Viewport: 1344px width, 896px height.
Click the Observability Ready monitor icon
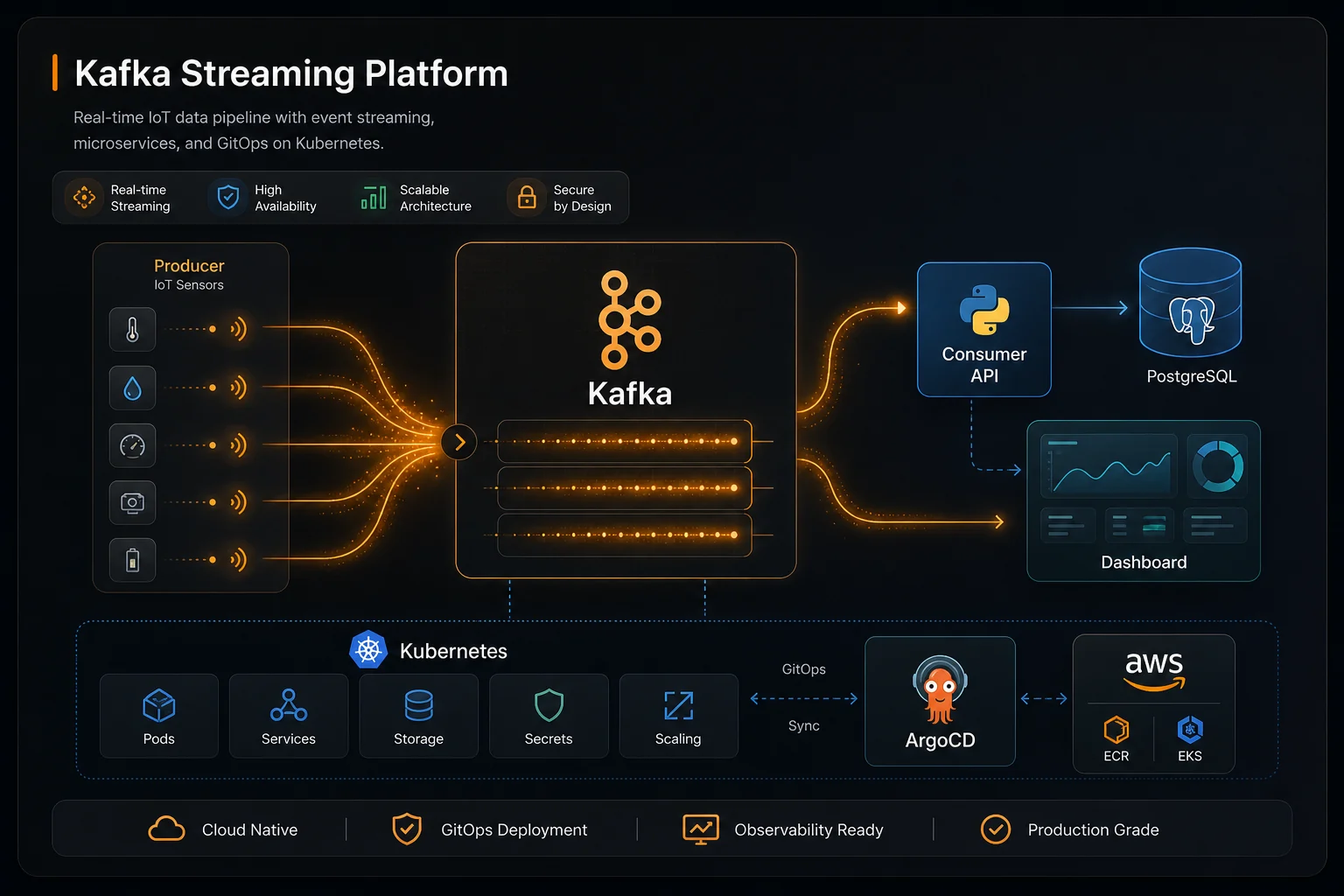point(700,829)
